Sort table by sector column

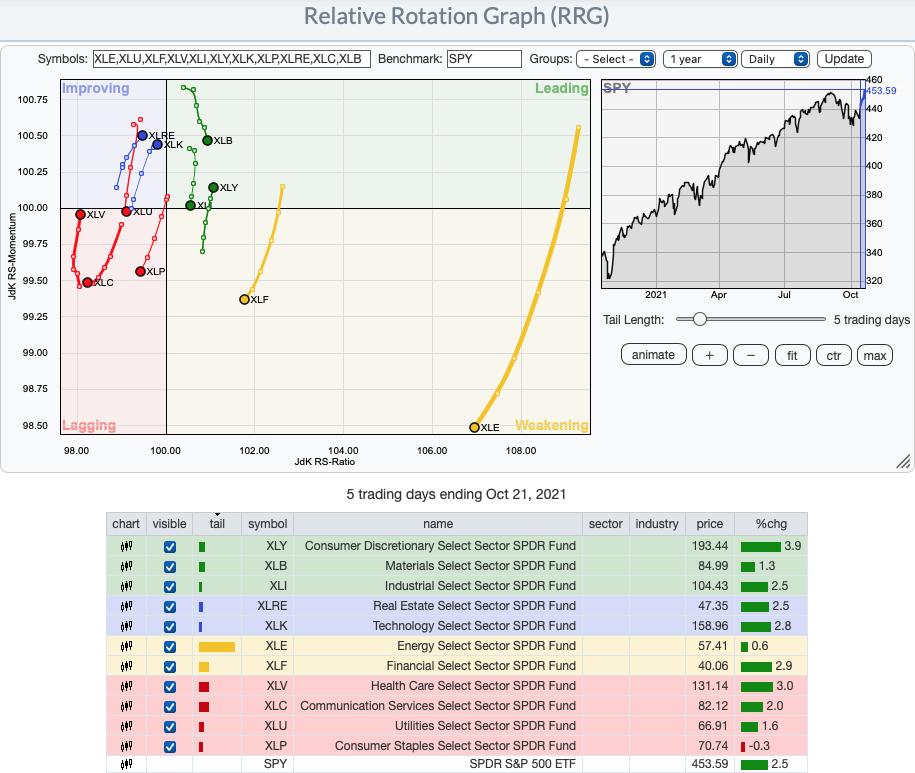606,524
